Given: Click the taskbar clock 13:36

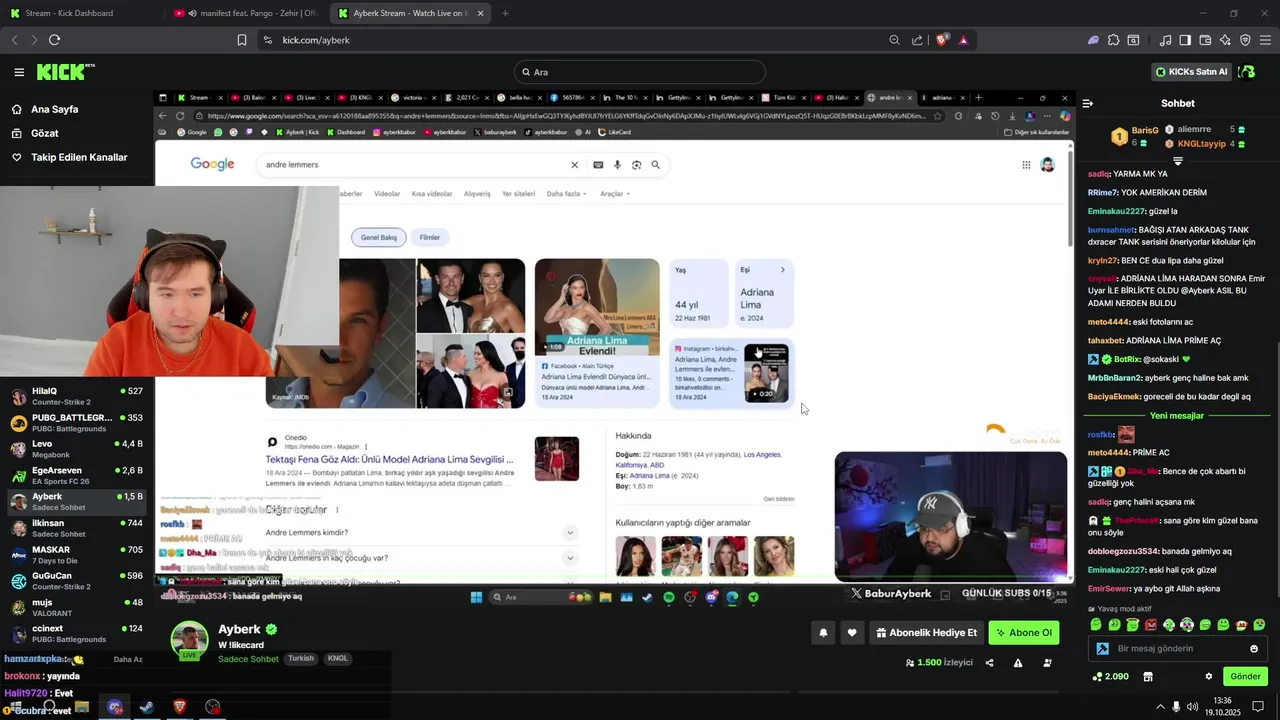Looking at the screenshot, I should coord(1222,706).
